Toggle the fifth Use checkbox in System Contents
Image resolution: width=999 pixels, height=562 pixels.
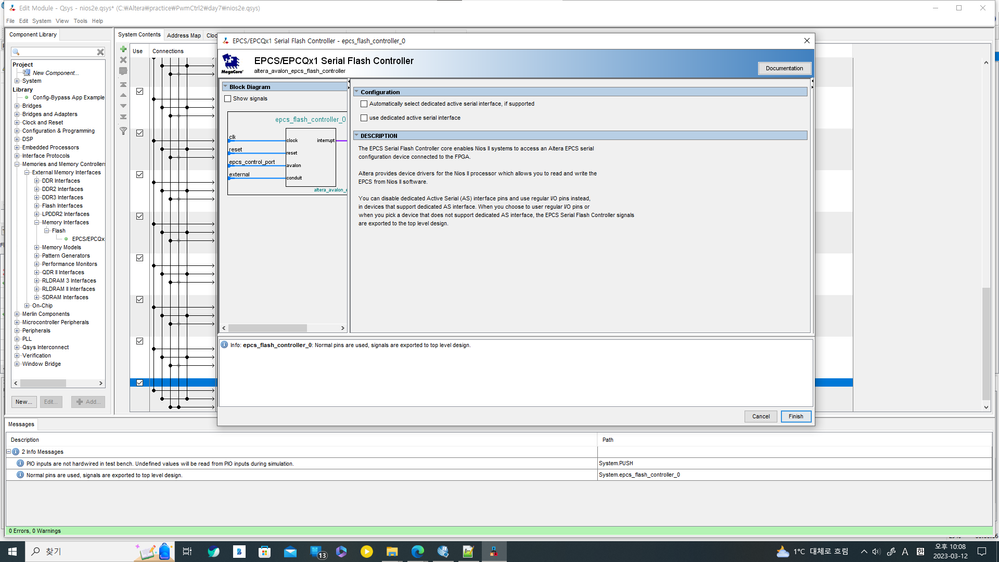pyautogui.click(x=140, y=258)
